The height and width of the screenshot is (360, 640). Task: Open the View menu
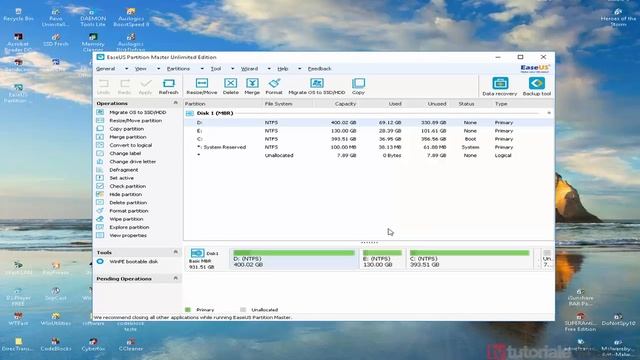[x=140, y=69]
